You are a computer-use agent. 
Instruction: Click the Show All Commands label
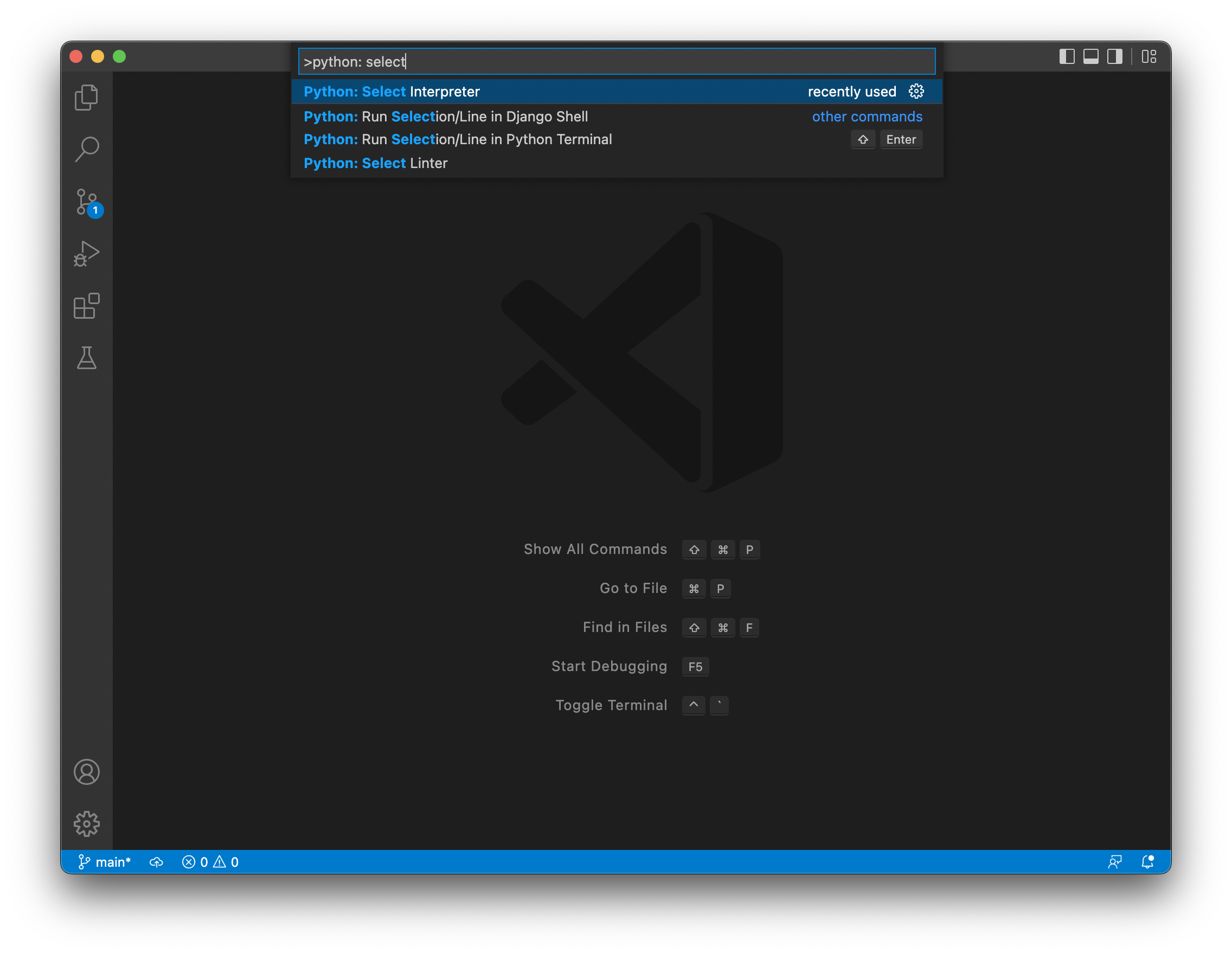[595, 549]
